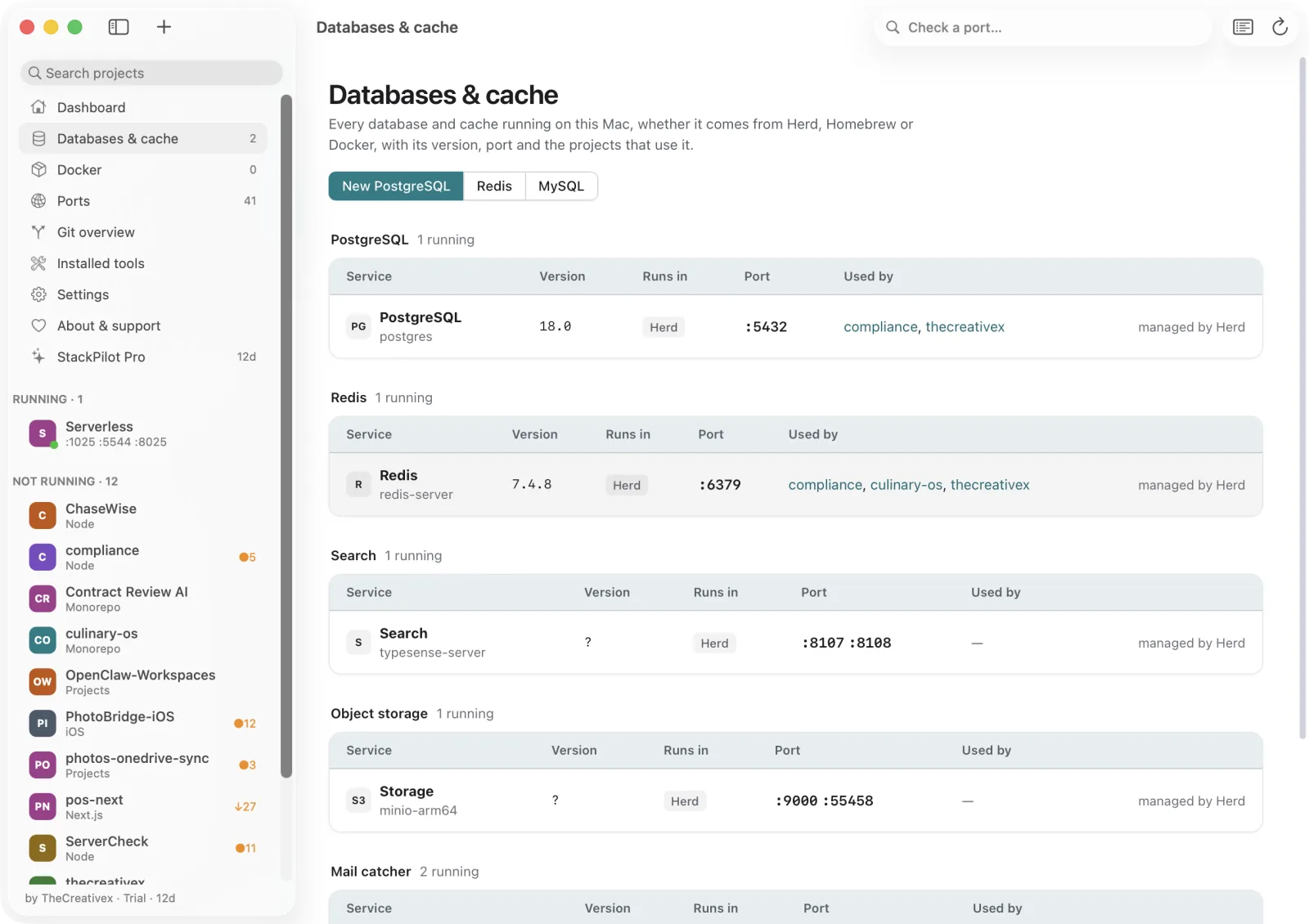Viewport: 1309px width, 924px height.
Task: Click port :6379 value
Action: pyautogui.click(x=720, y=484)
